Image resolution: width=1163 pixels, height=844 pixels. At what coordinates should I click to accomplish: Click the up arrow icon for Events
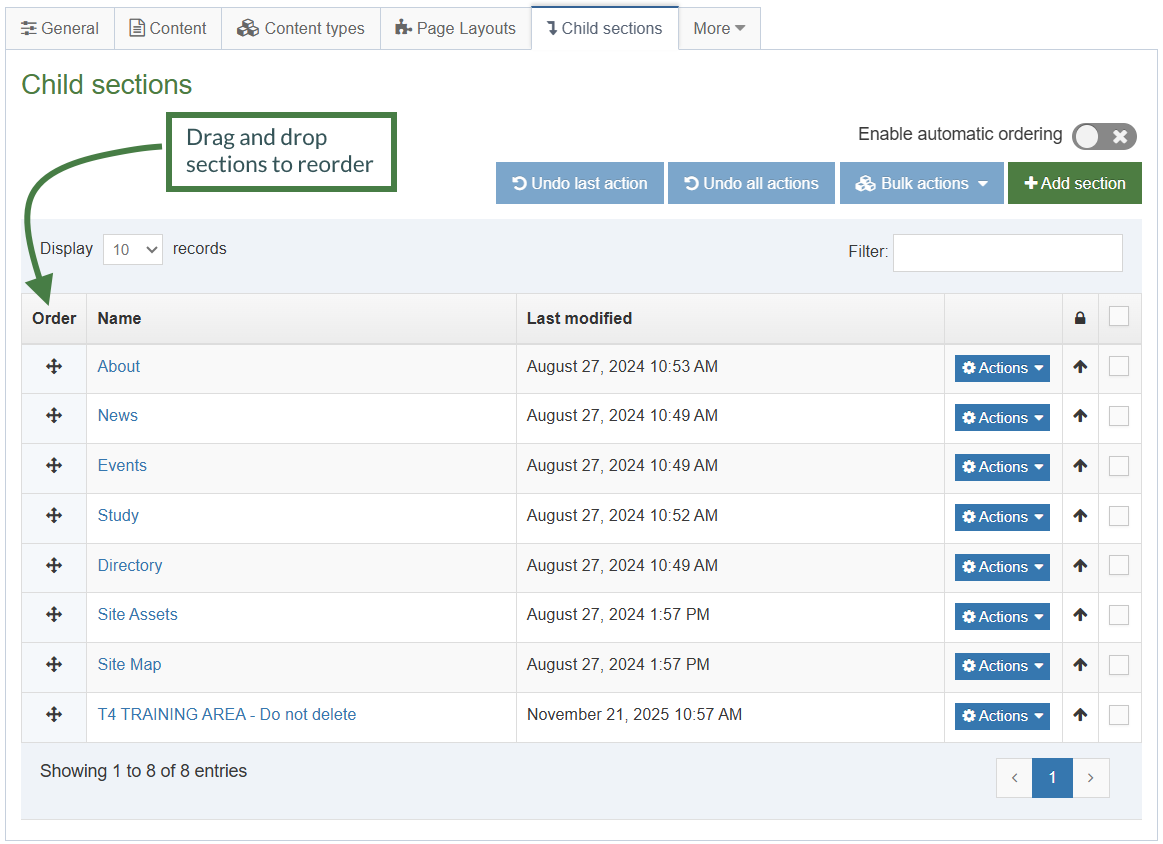coord(1080,466)
